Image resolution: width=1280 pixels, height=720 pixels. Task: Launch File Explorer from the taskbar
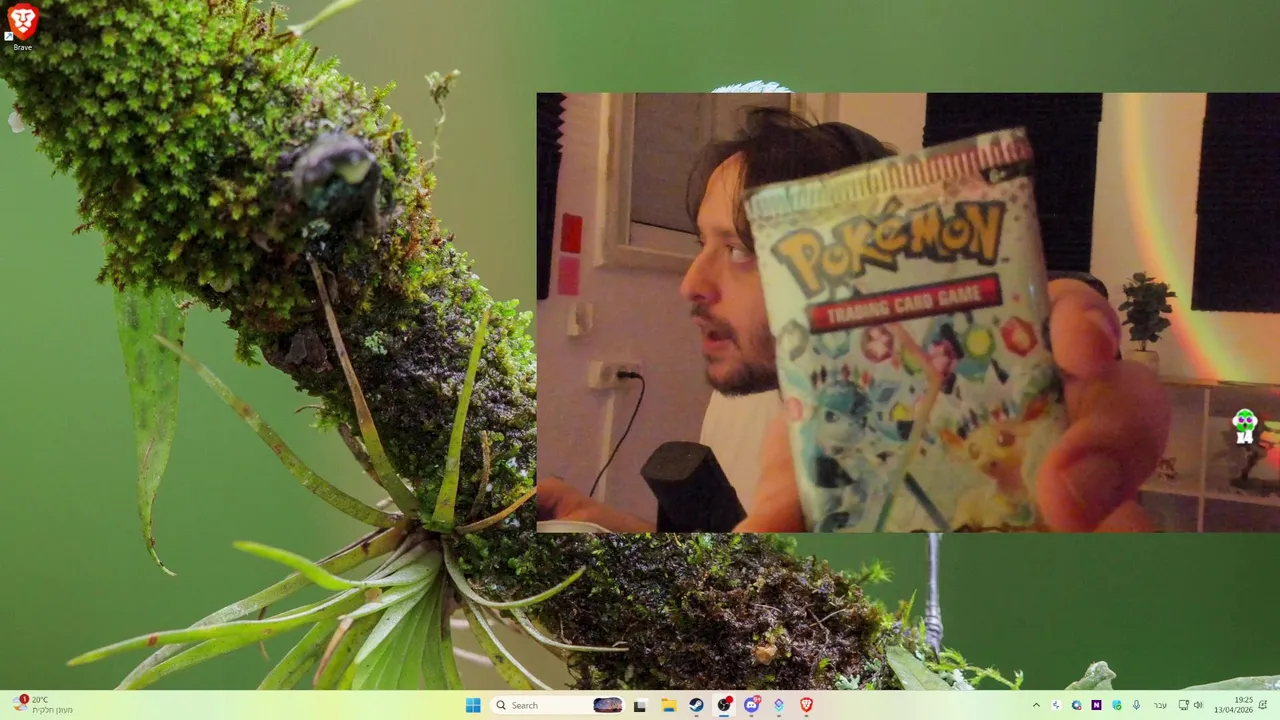(668, 705)
